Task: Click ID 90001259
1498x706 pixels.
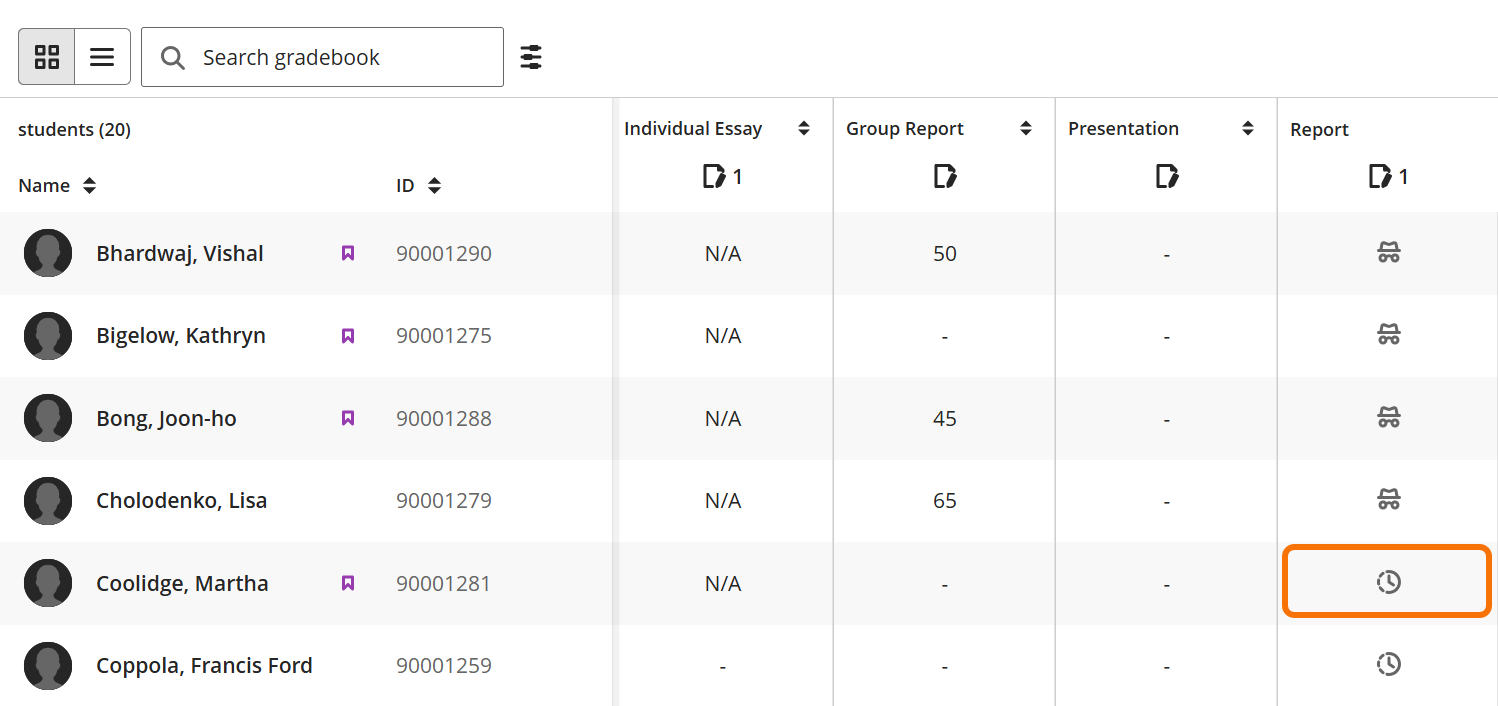Action: [x=444, y=666]
